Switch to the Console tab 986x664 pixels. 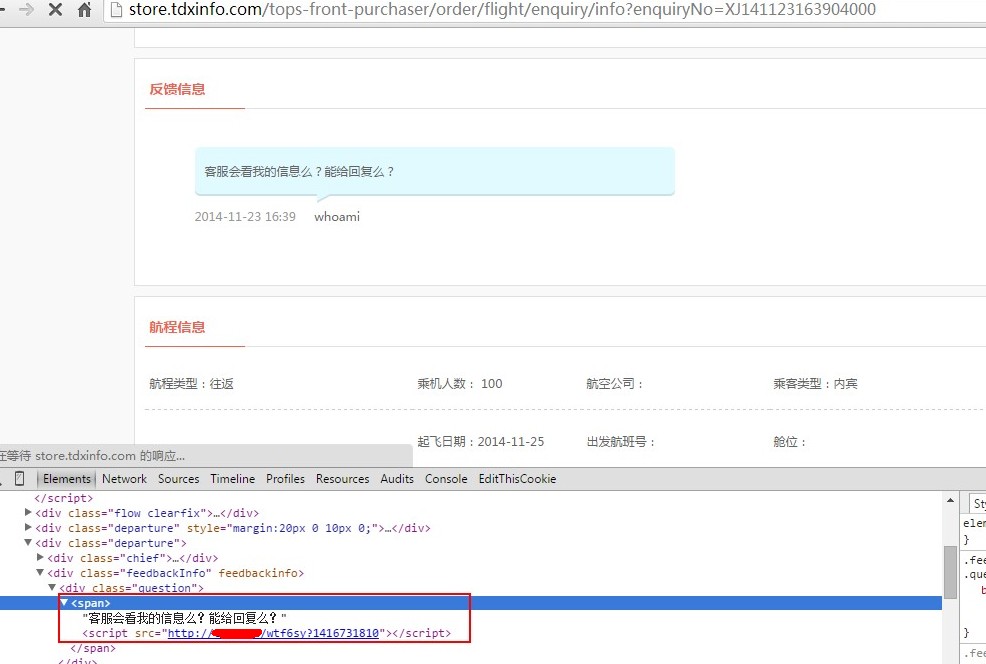click(x=446, y=479)
